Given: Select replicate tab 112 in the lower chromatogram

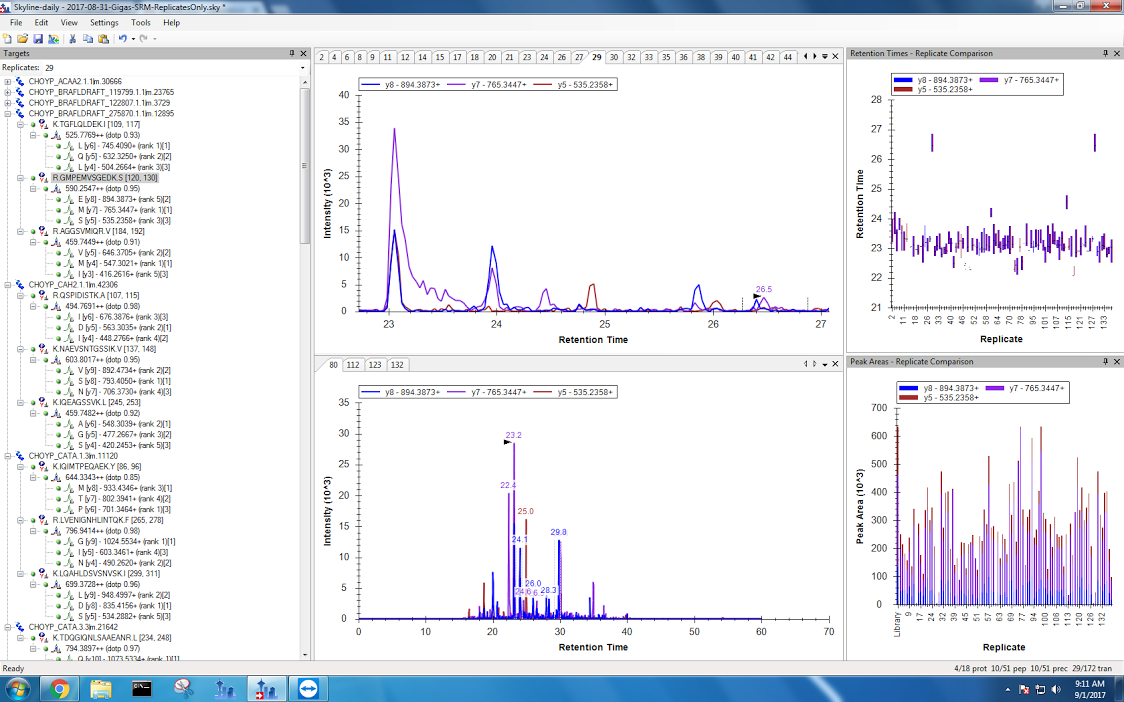Looking at the screenshot, I should tap(353, 365).
